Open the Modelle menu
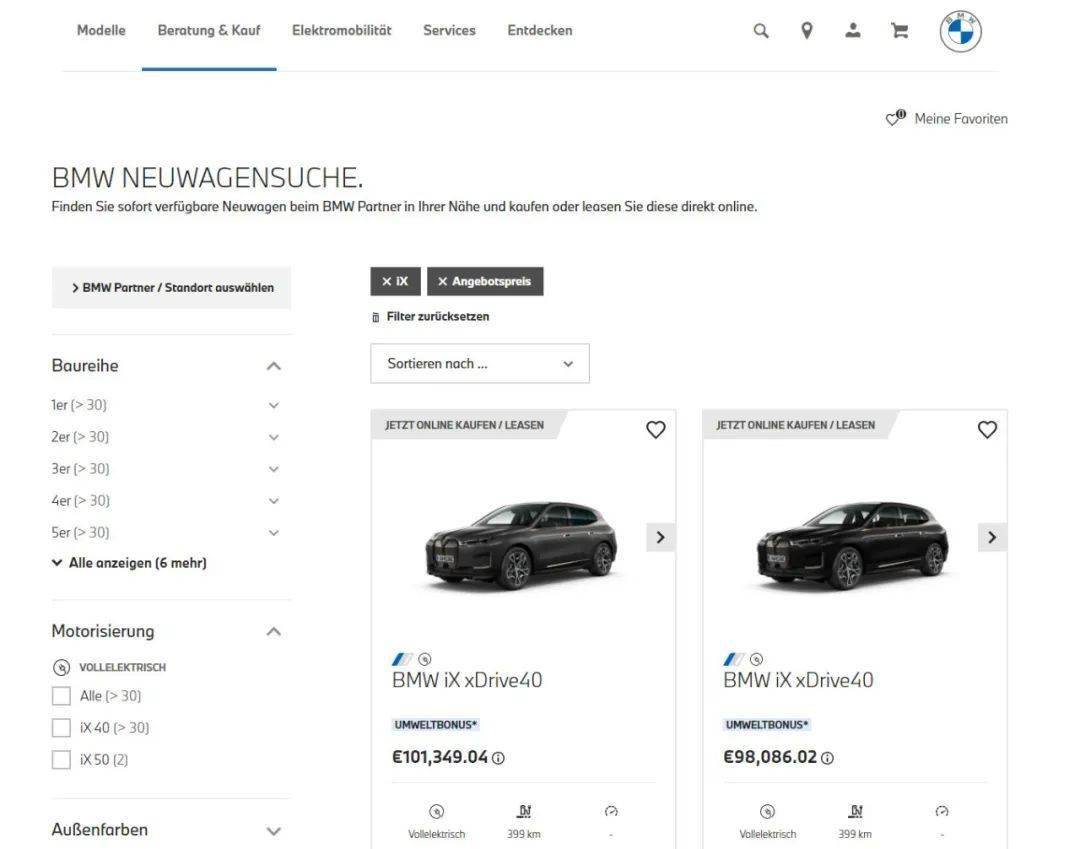1080x849 pixels. click(x=101, y=30)
